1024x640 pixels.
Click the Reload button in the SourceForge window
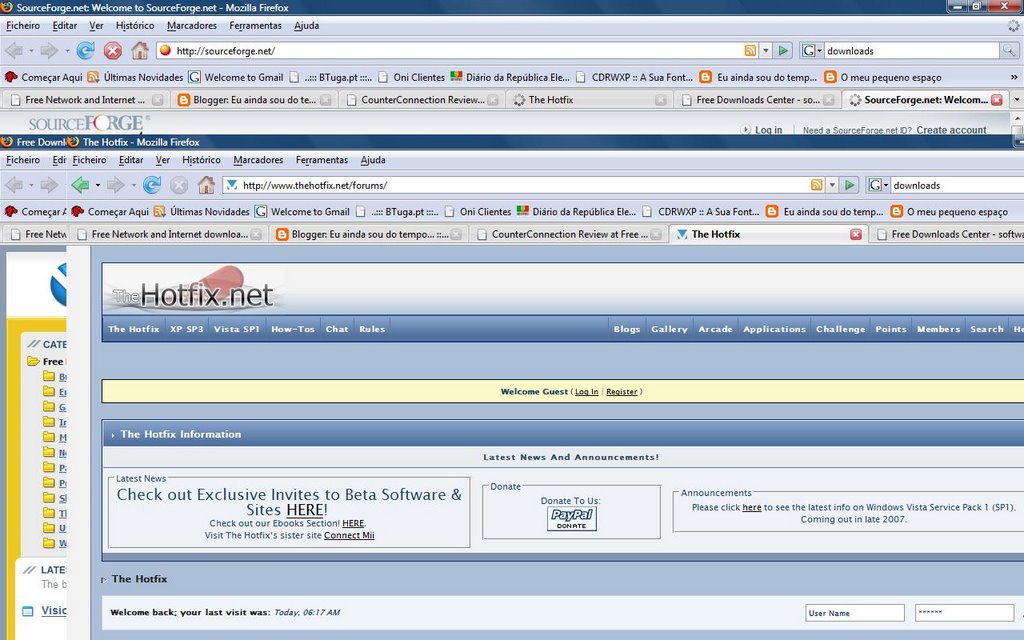click(86, 50)
